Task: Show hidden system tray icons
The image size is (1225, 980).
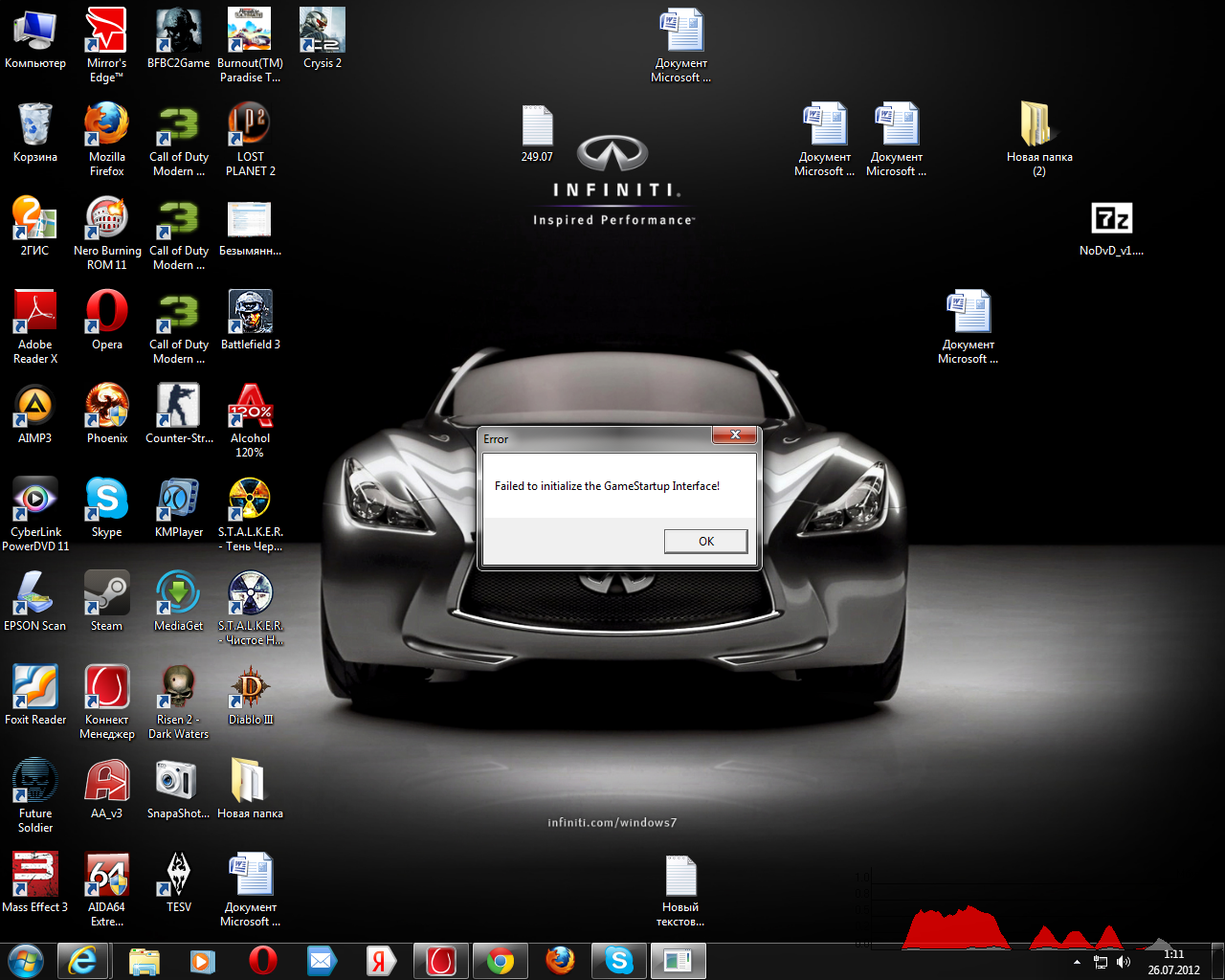Action: (1077, 962)
